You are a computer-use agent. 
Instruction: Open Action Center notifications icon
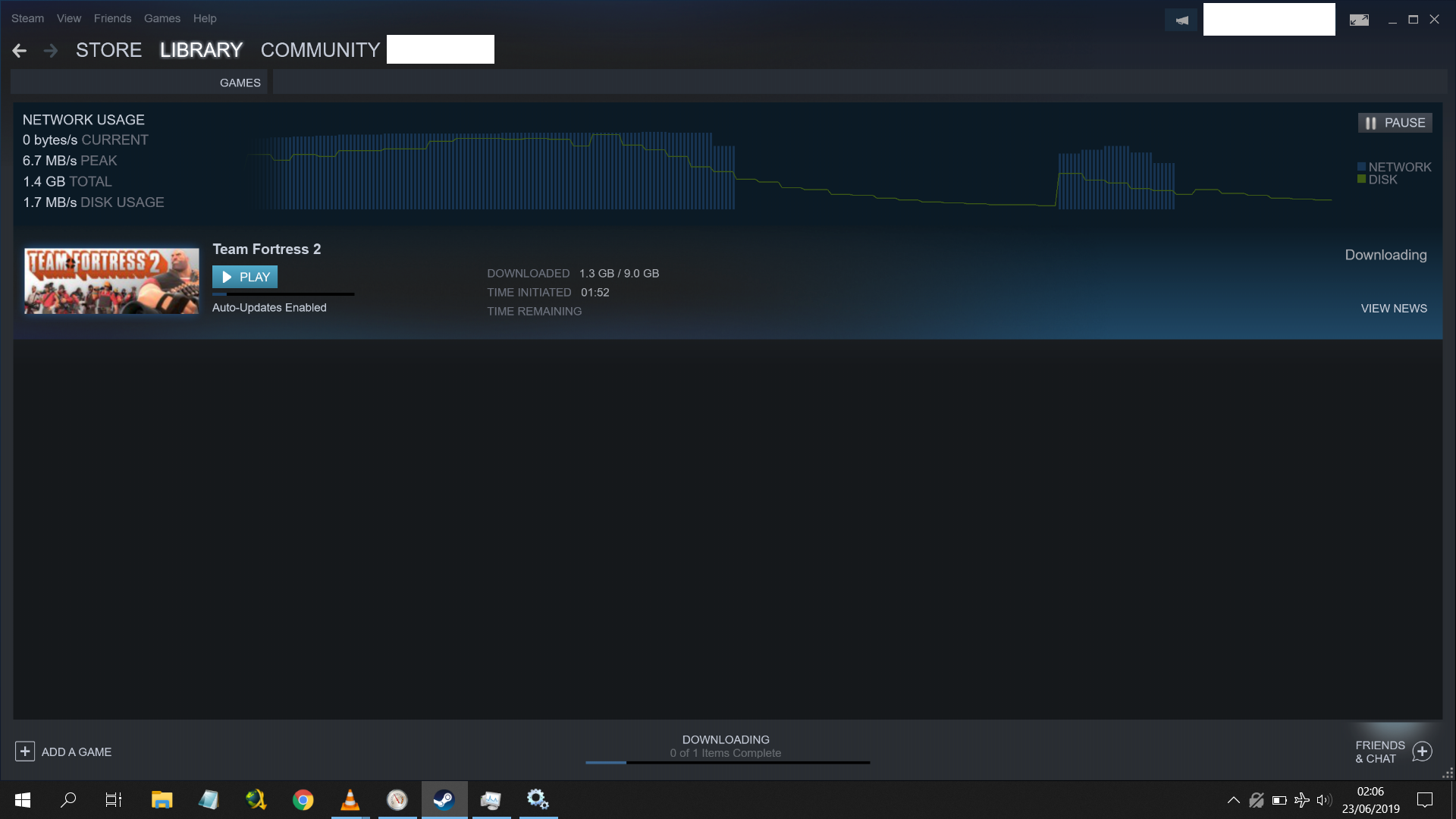tap(1425, 800)
